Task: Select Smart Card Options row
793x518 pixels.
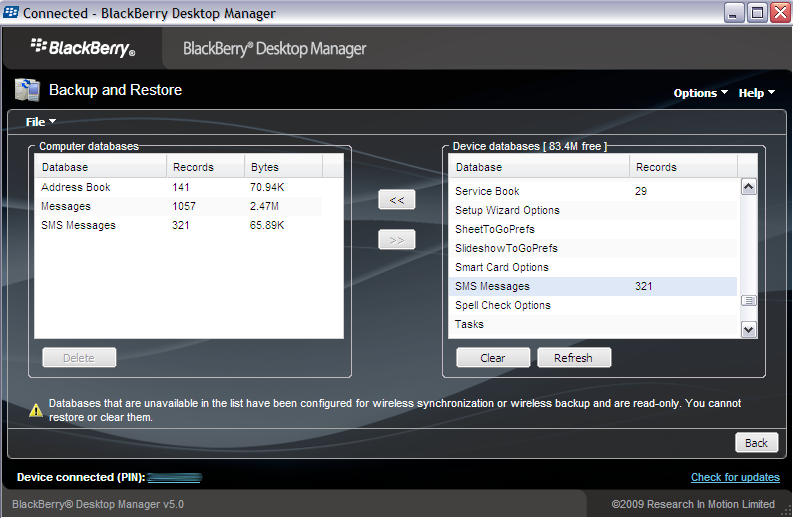Action: [593, 267]
